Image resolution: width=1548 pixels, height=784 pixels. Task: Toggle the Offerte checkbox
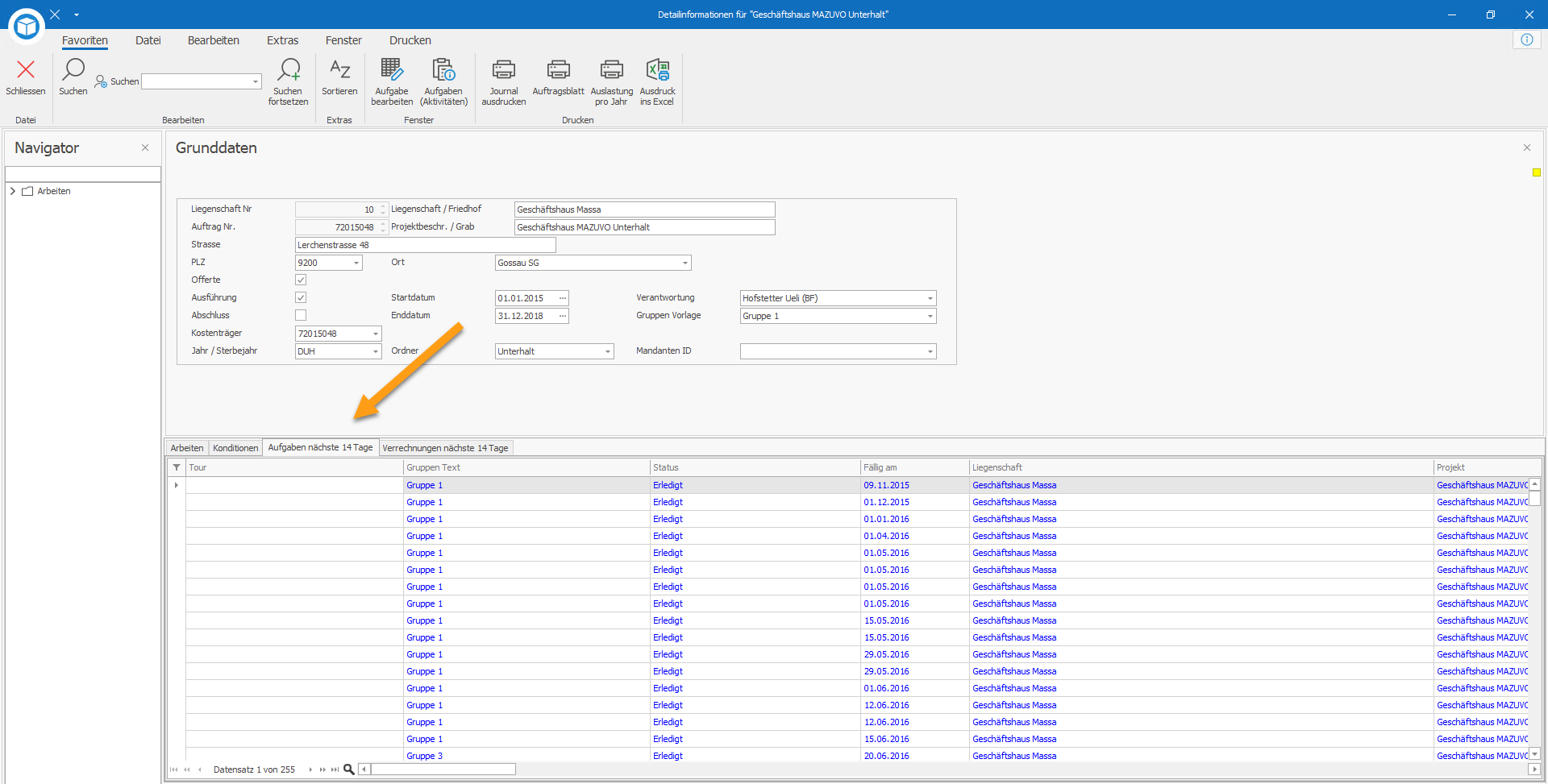(x=301, y=280)
